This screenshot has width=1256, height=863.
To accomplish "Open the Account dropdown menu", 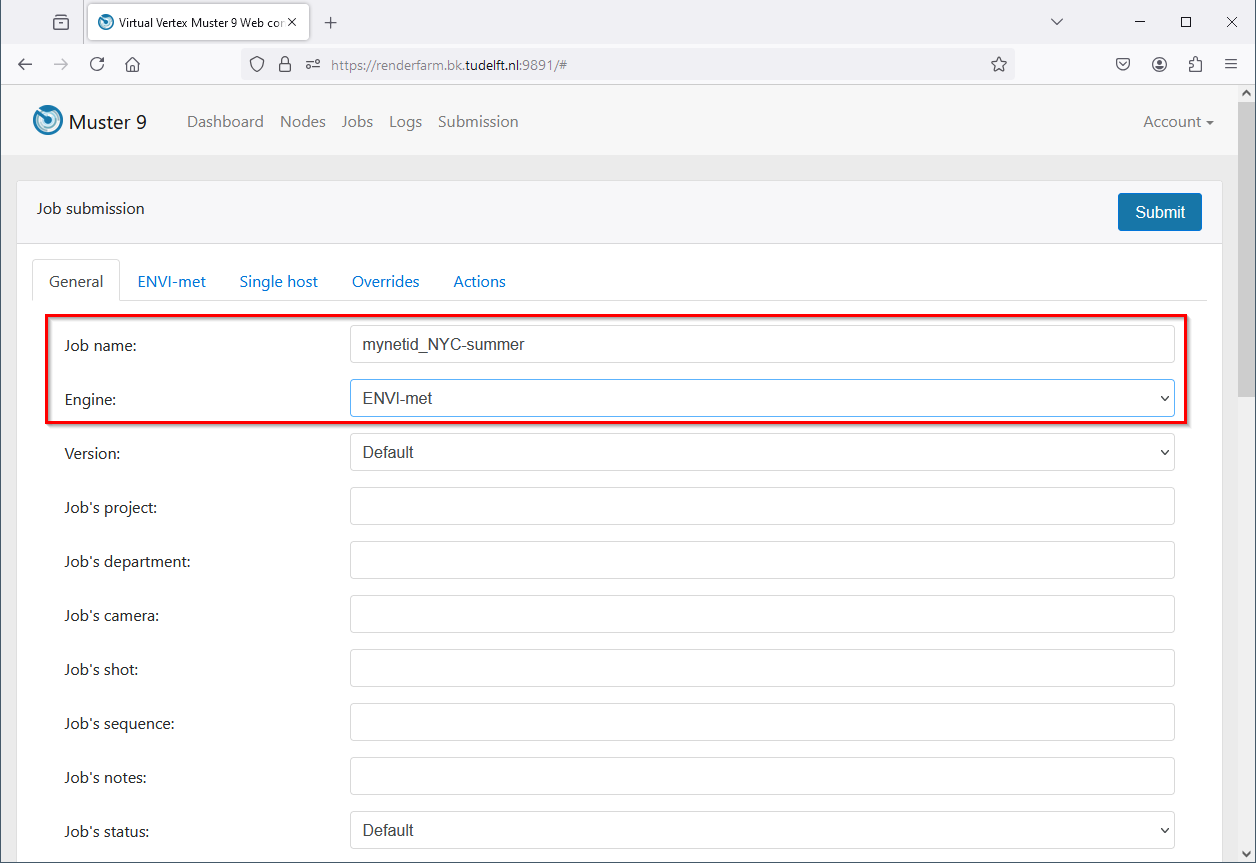I will coord(1177,122).
